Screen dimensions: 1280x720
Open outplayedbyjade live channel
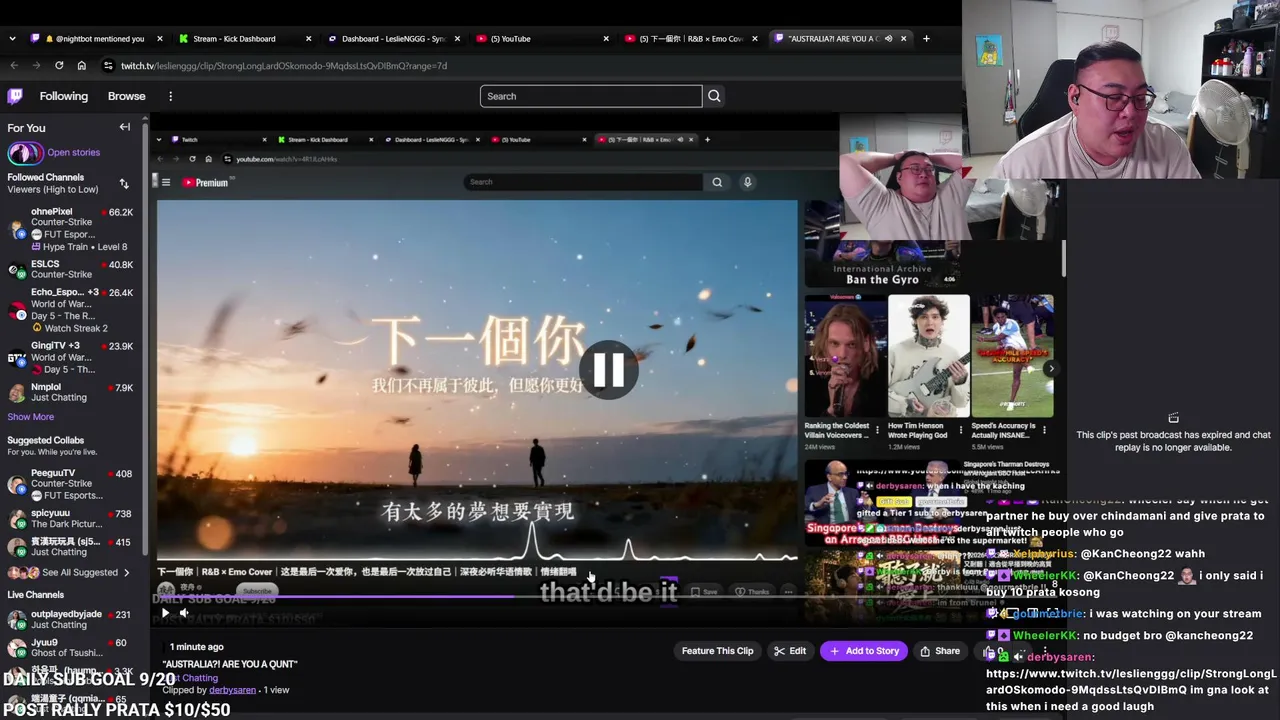point(71,619)
